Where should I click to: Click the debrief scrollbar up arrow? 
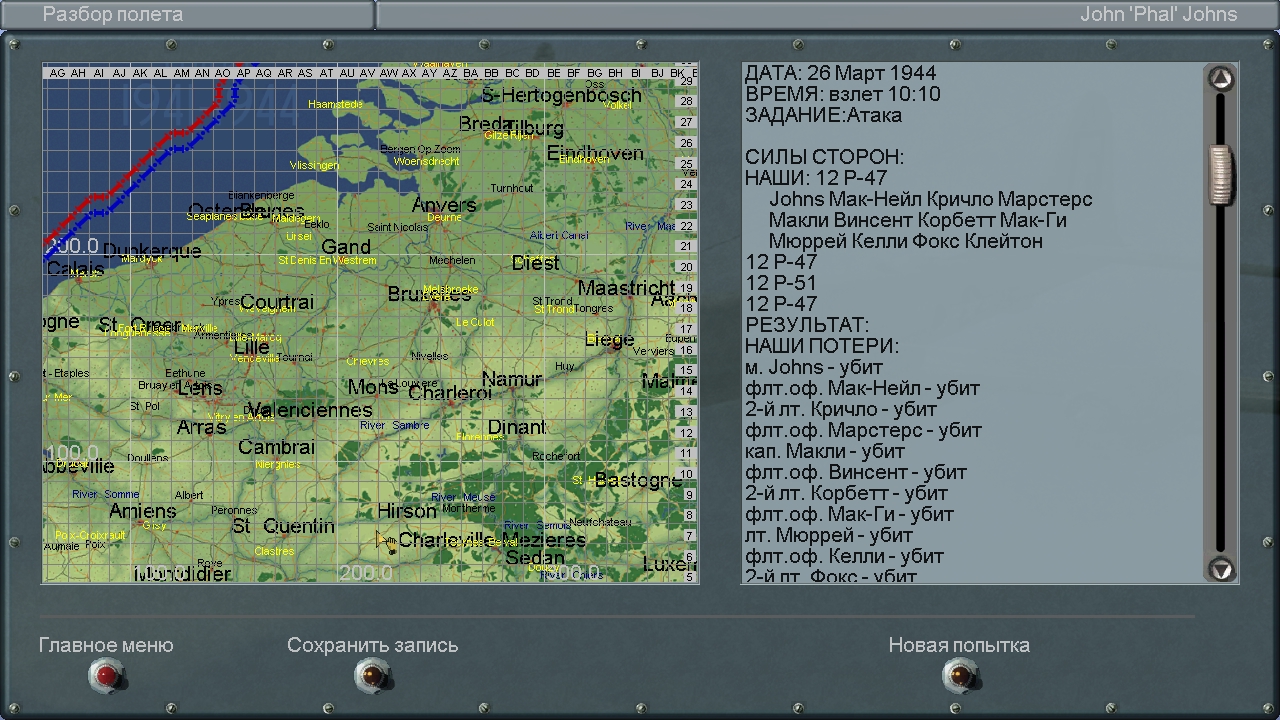[1221, 79]
